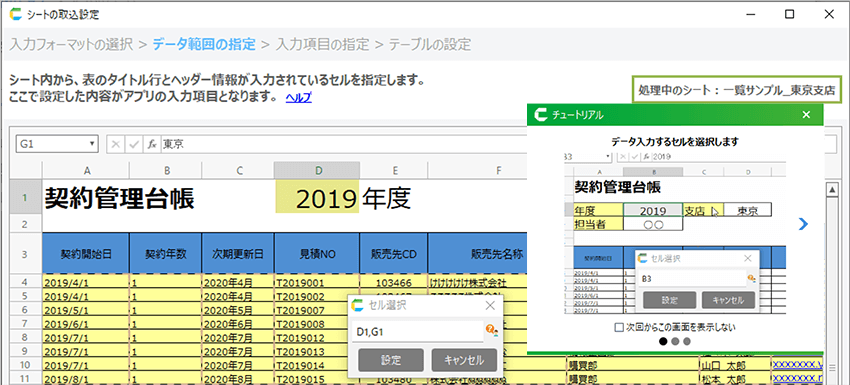Select column D header
This screenshot has width=850, height=385.
point(317,170)
